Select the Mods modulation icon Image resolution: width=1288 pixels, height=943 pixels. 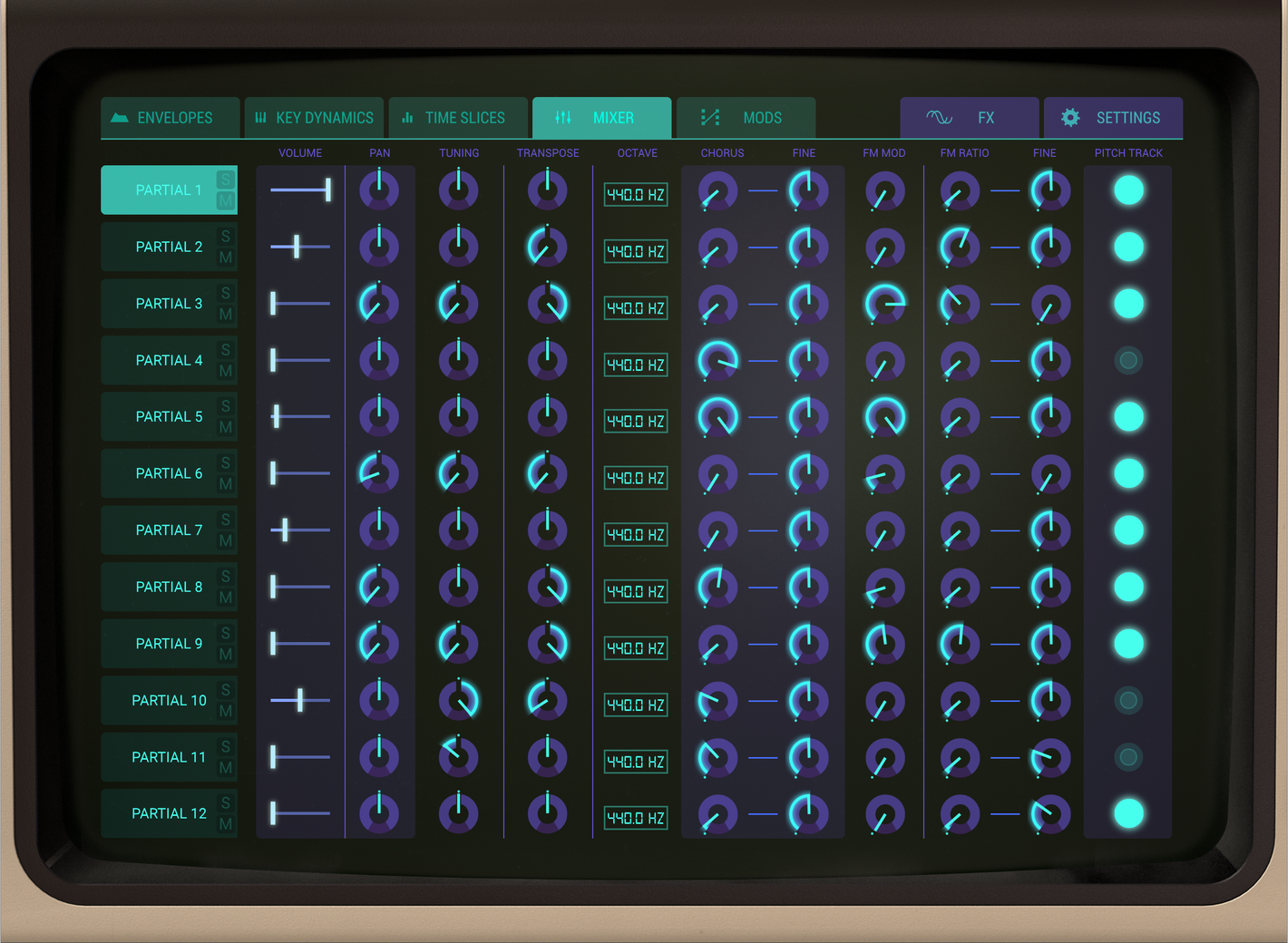[710, 117]
